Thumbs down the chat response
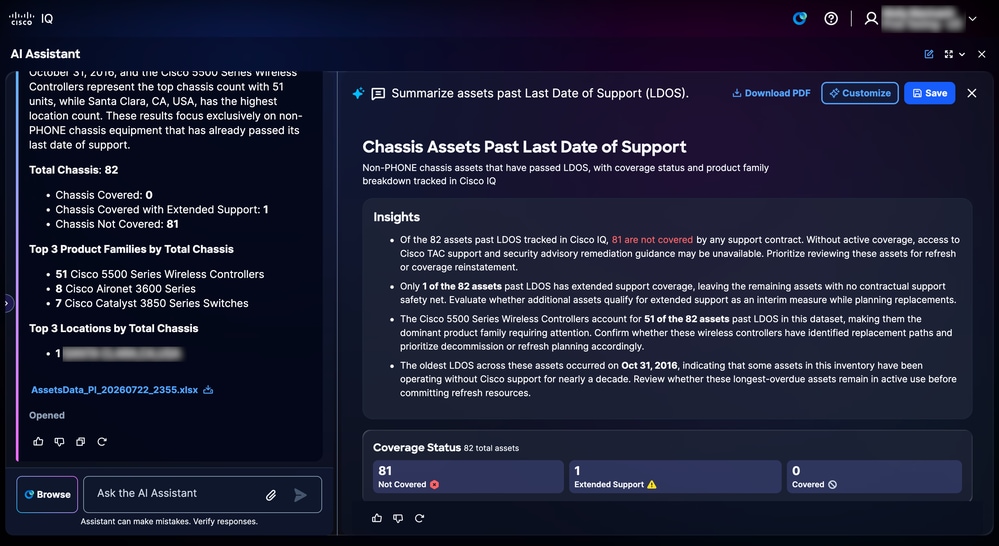The width and height of the screenshot is (999, 546). coord(59,442)
